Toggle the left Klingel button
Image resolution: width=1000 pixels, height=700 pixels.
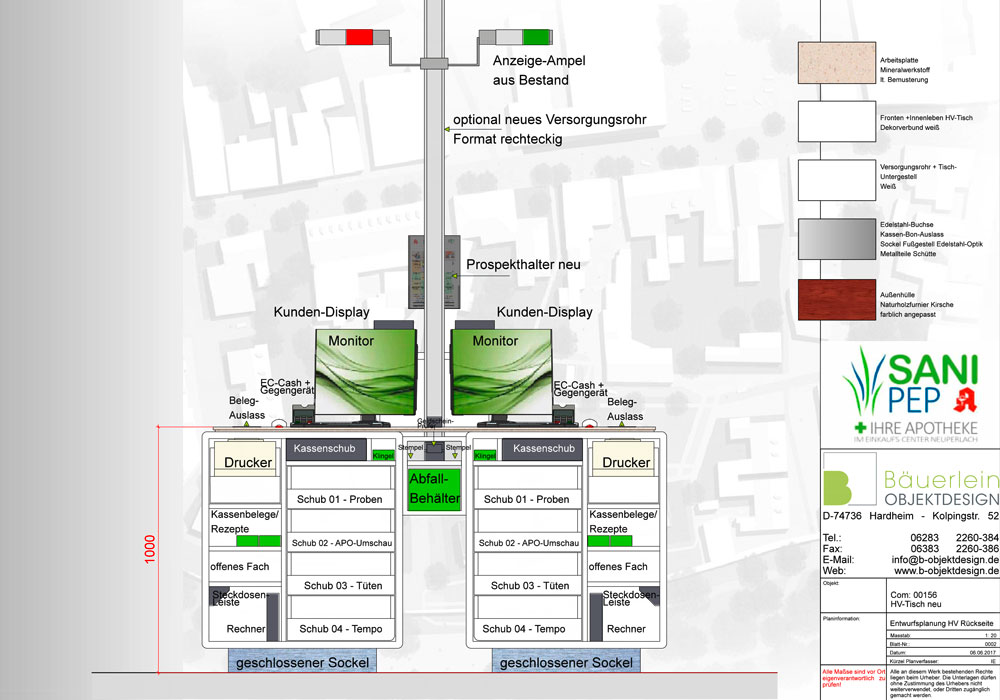383,454
